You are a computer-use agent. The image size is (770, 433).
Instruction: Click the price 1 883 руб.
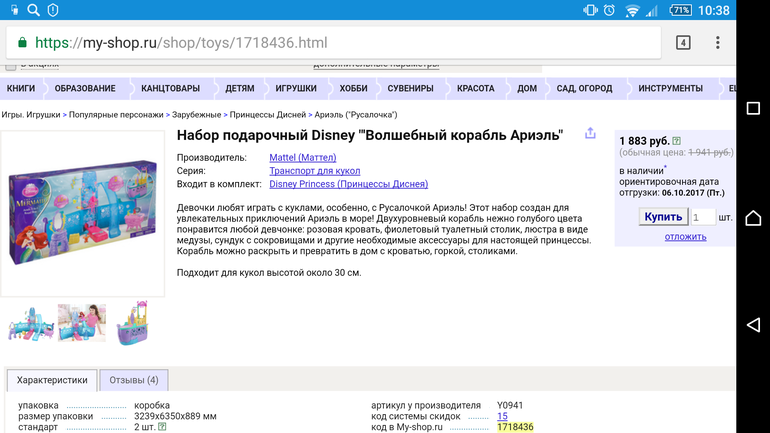click(644, 141)
